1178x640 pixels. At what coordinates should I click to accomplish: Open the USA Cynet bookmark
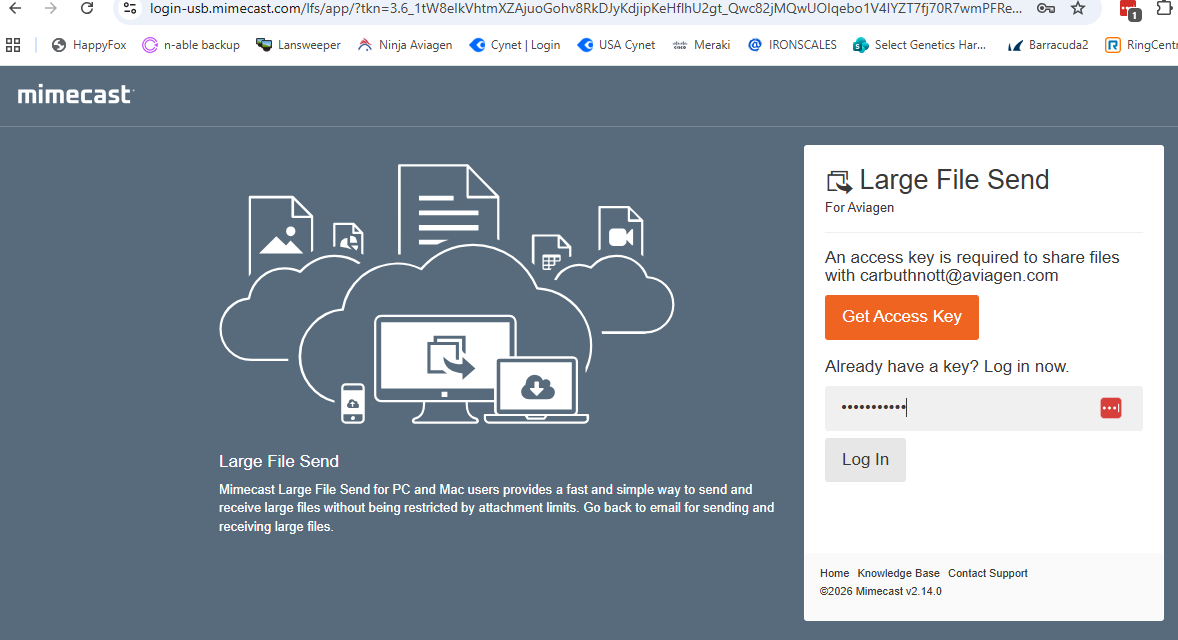(x=616, y=45)
